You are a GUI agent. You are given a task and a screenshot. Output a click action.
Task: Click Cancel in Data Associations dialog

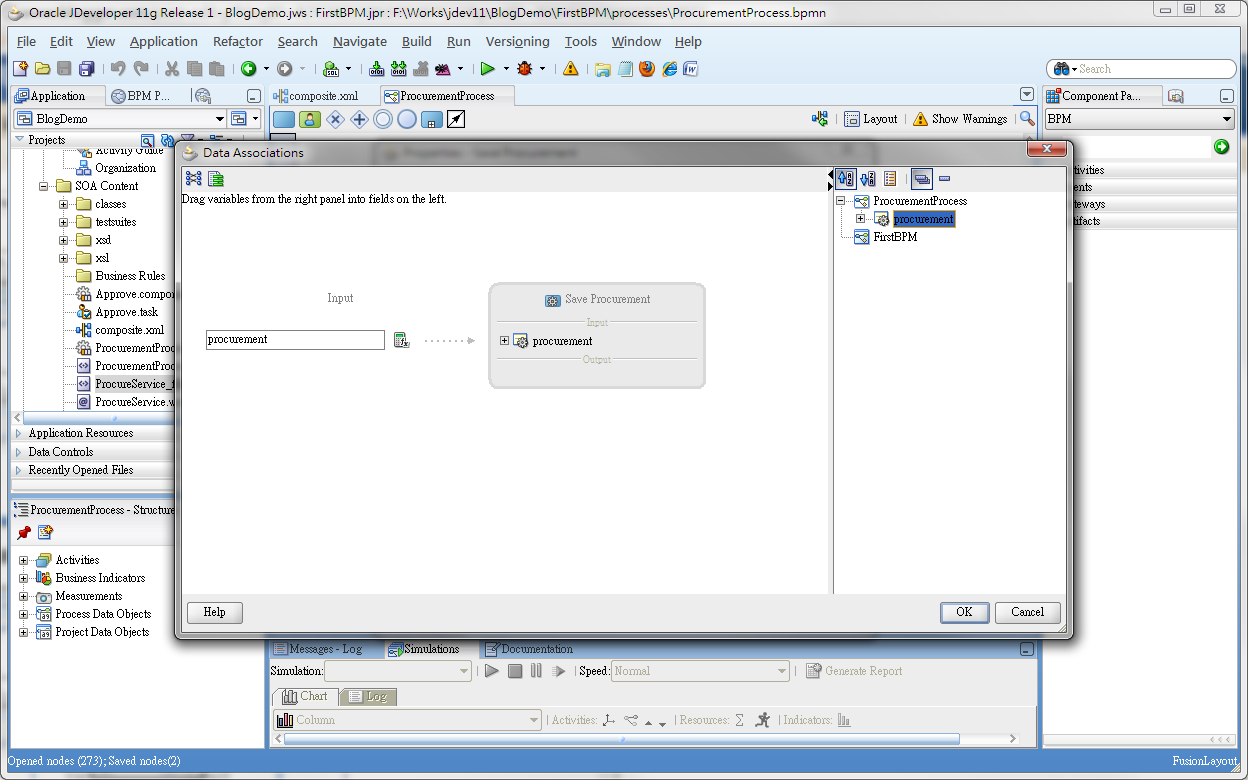click(1027, 612)
